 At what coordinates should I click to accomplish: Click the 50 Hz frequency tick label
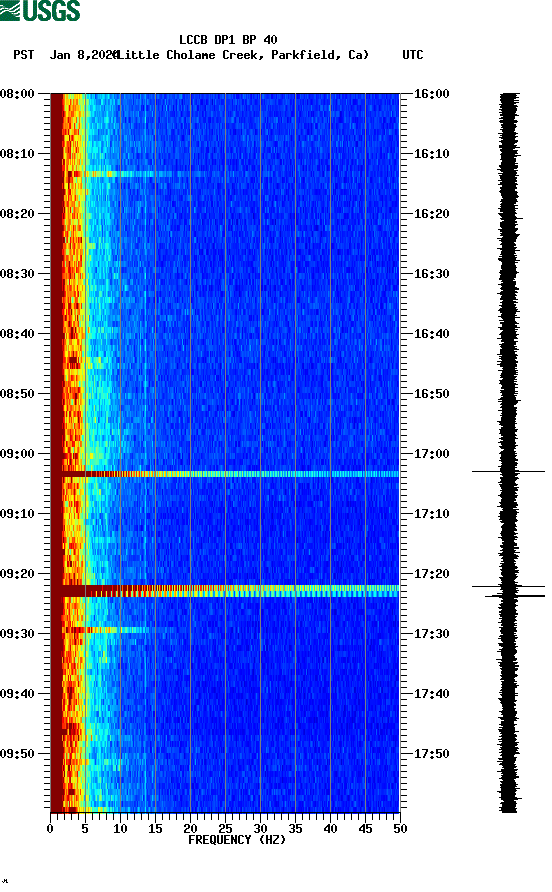[400, 829]
